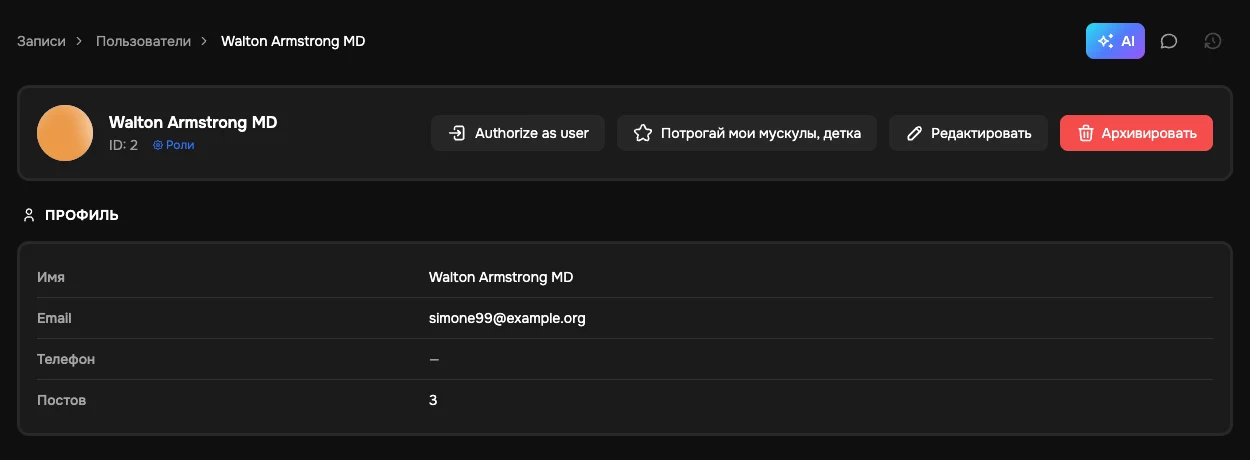Click Потрогай мои мускулы, детка button

(747, 133)
